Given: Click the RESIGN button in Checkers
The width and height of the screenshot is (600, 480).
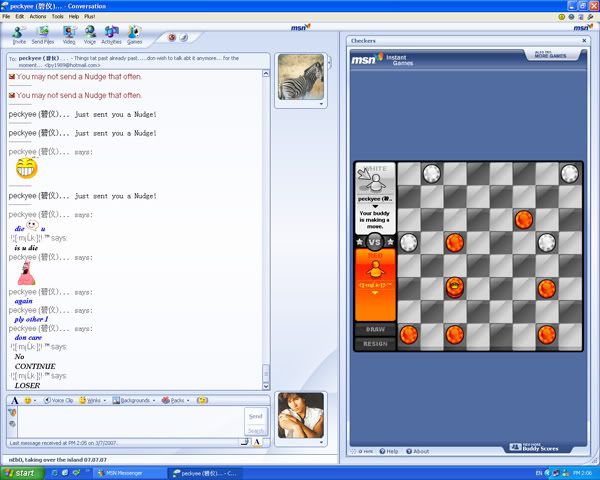Looking at the screenshot, I should tap(375, 343).
